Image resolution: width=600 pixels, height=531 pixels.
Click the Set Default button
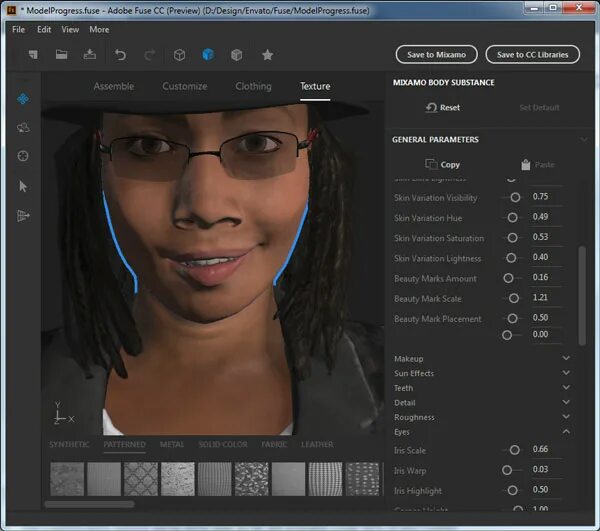coord(539,108)
